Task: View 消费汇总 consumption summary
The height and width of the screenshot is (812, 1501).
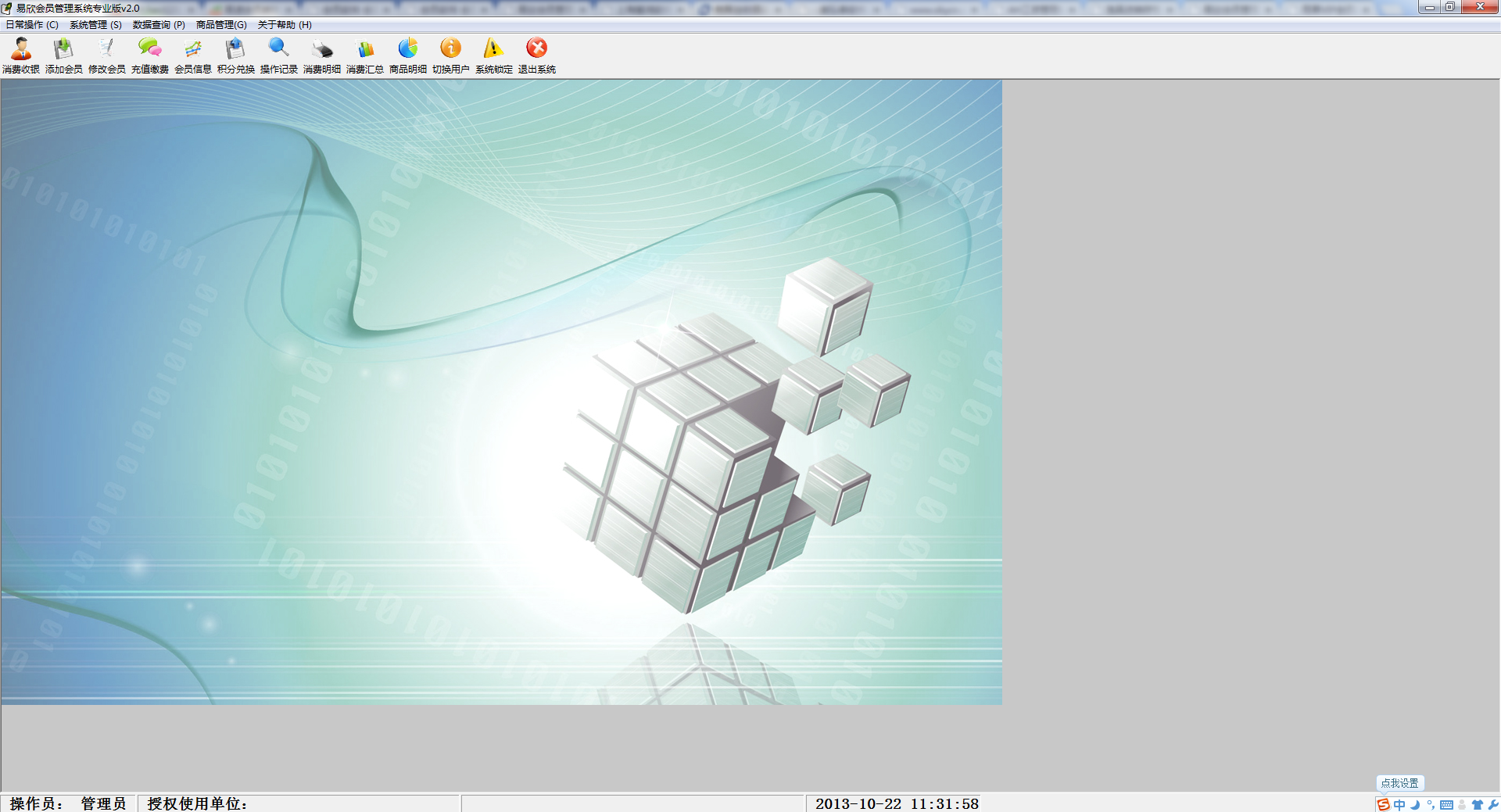Action: tap(365, 55)
